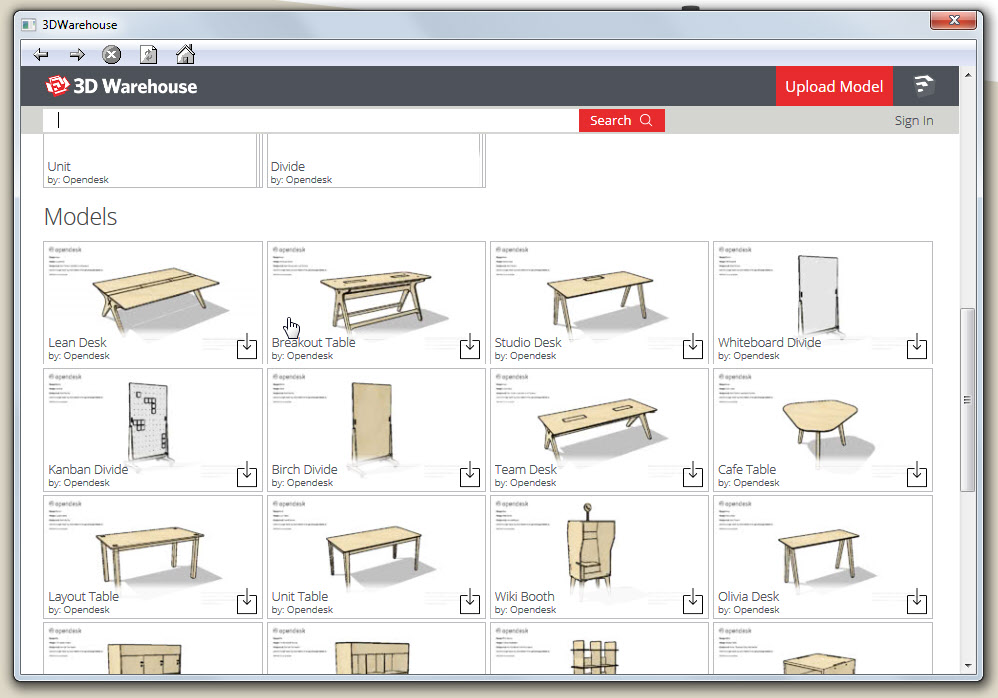Click the vertical scrollbar thumb

coord(967,400)
